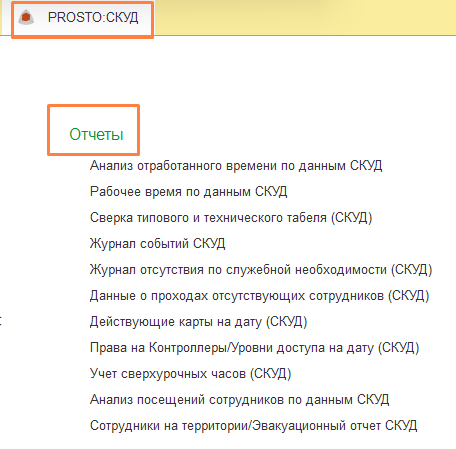This screenshot has height=449, width=456.
Task: Open Анализ отработанного времени по данным СКУД
Action: pyautogui.click(x=236, y=166)
